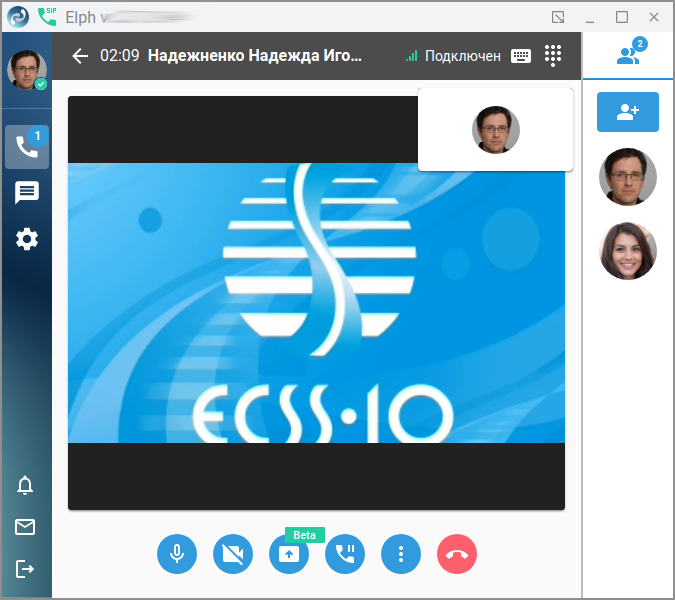Click the green SIP phone icon

[x=47, y=17]
